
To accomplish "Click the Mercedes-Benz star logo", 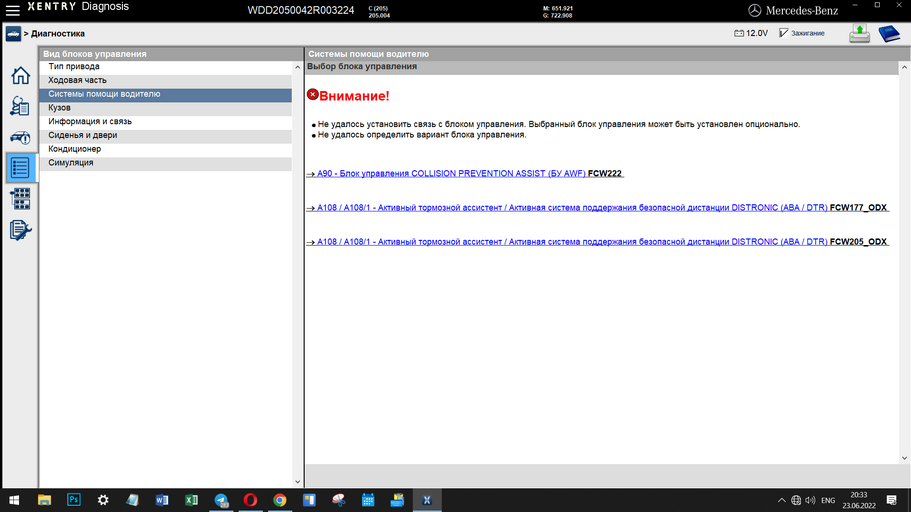I will 754,10.
